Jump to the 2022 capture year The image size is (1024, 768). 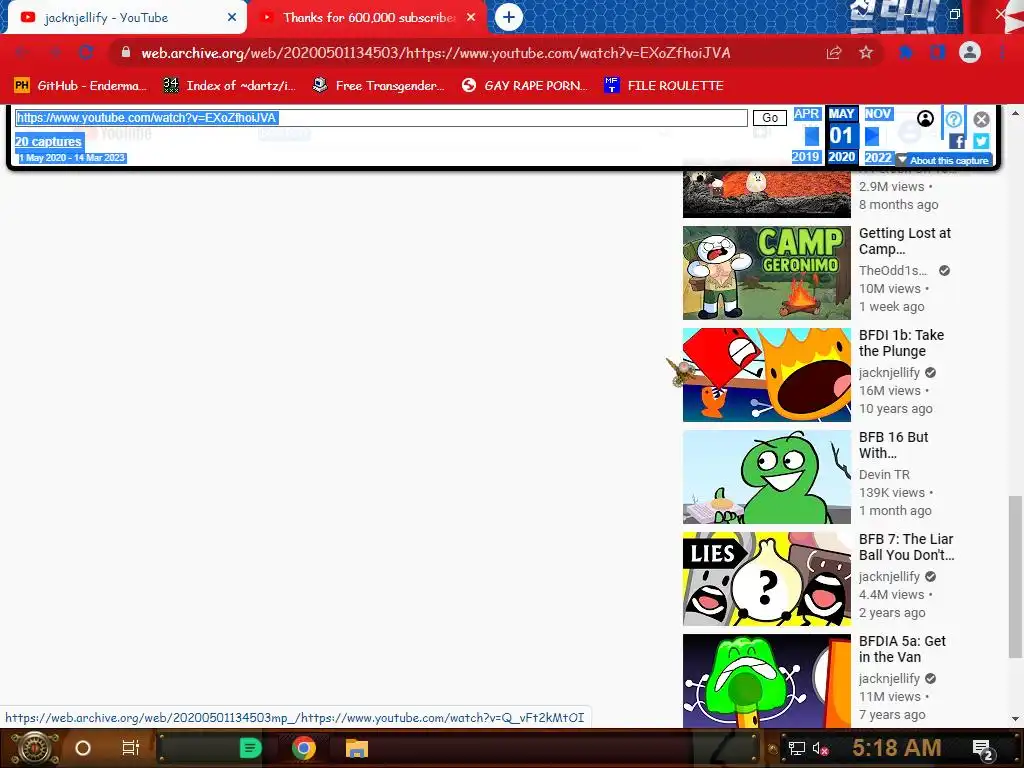click(x=878, y=157)
